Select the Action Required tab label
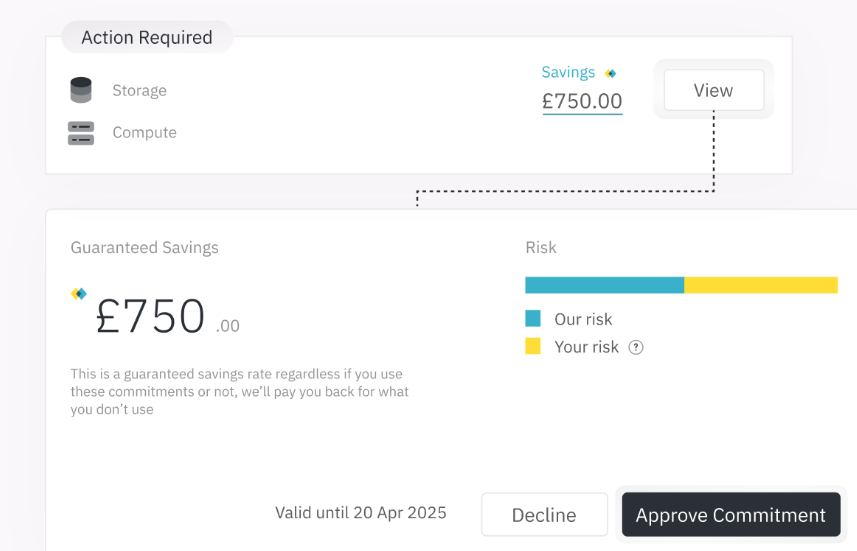Screen dimensions: 857x551 147,37
